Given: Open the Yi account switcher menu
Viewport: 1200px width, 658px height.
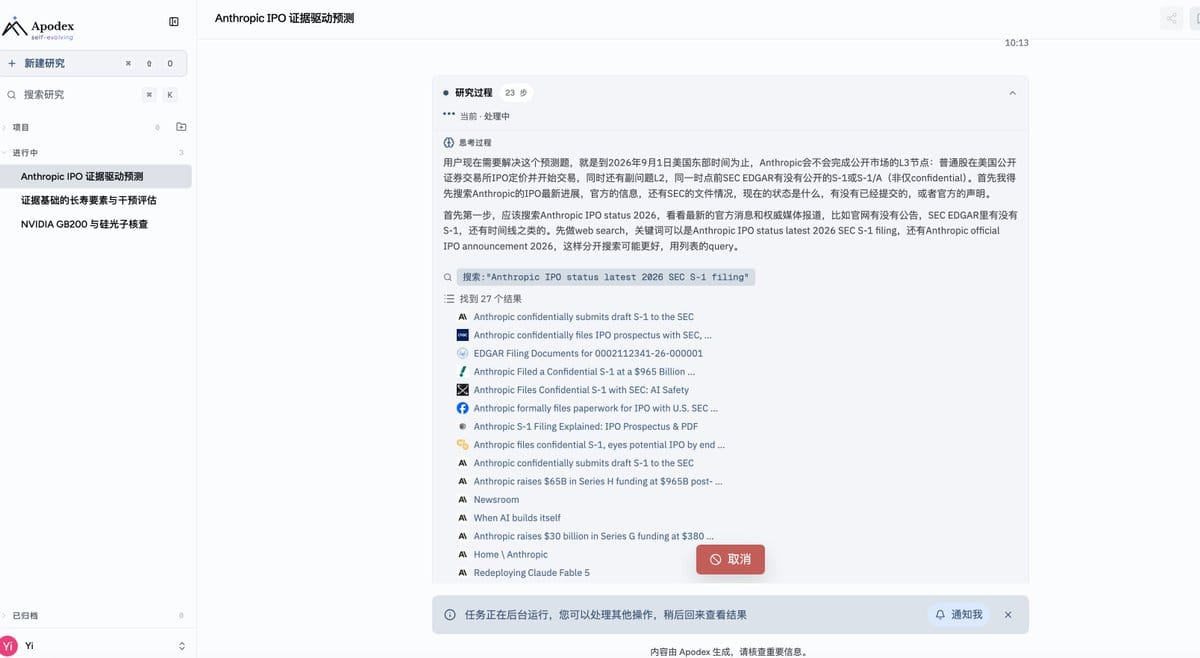Looking at the screenshot, I should [x=181, y=646].
